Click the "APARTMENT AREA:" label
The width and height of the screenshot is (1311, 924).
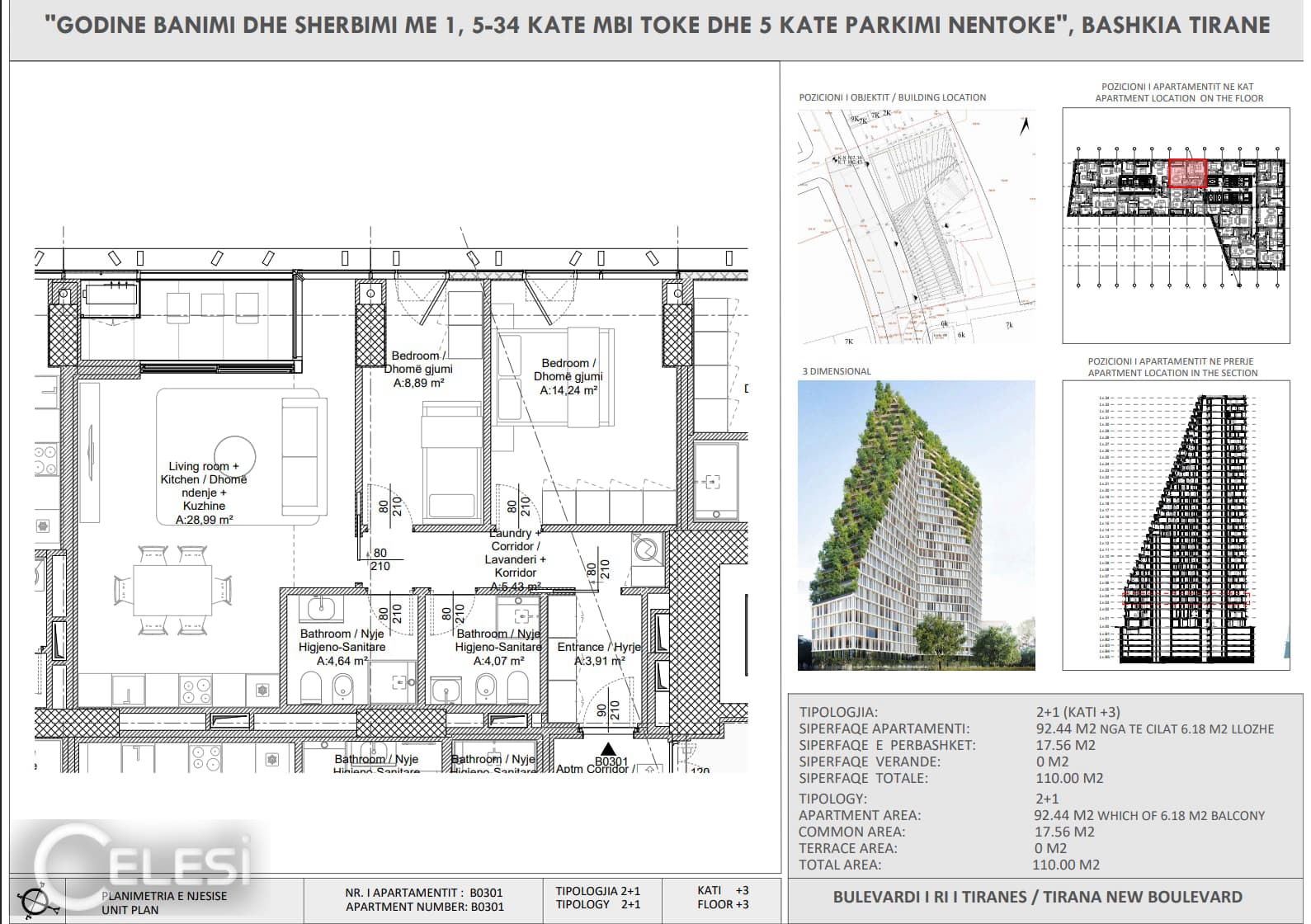pos(860,815)
